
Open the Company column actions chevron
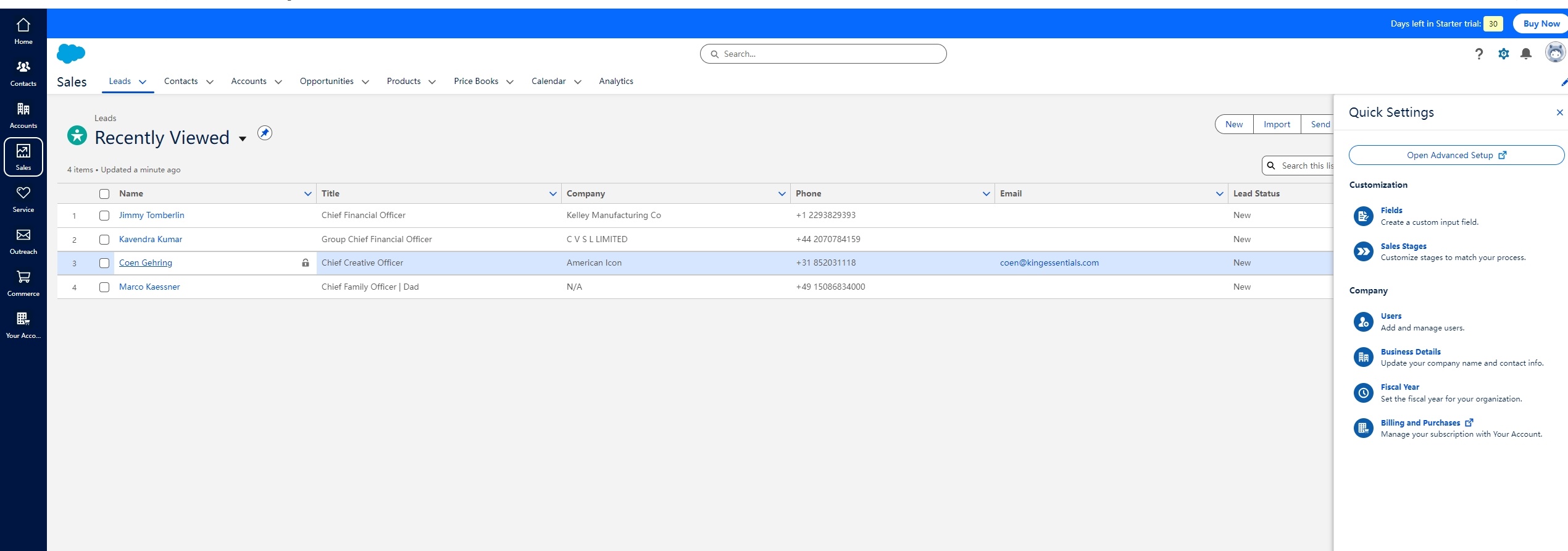point(782,194)
